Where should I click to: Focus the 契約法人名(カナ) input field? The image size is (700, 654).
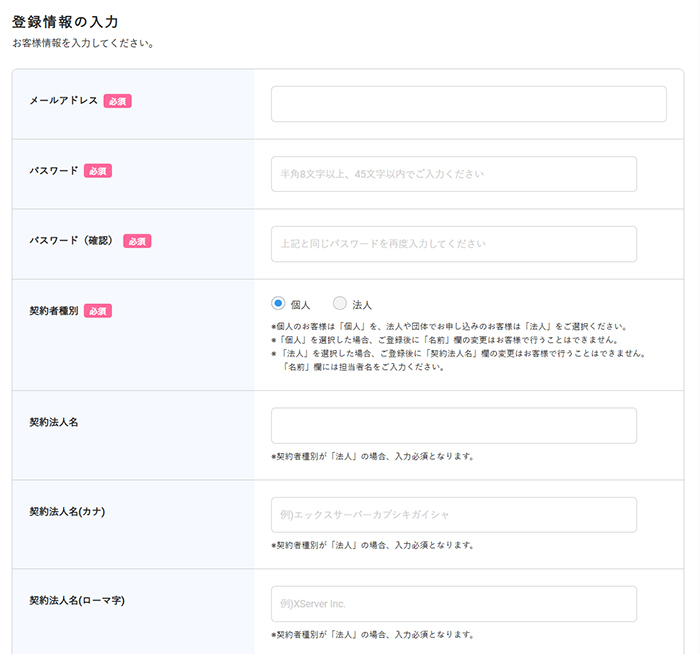click(x=453, y=515)
